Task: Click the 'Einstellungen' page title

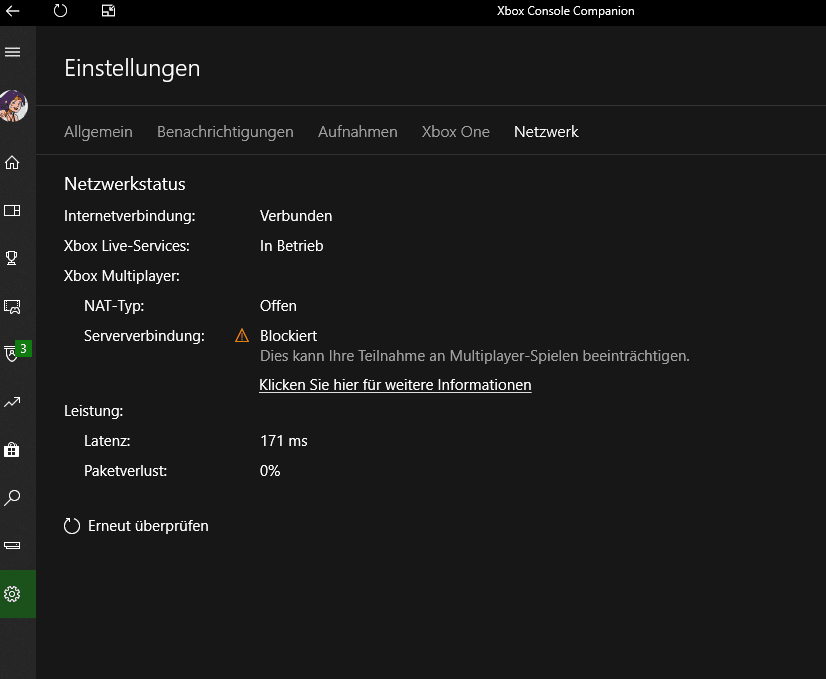Action: click(132, 68)
